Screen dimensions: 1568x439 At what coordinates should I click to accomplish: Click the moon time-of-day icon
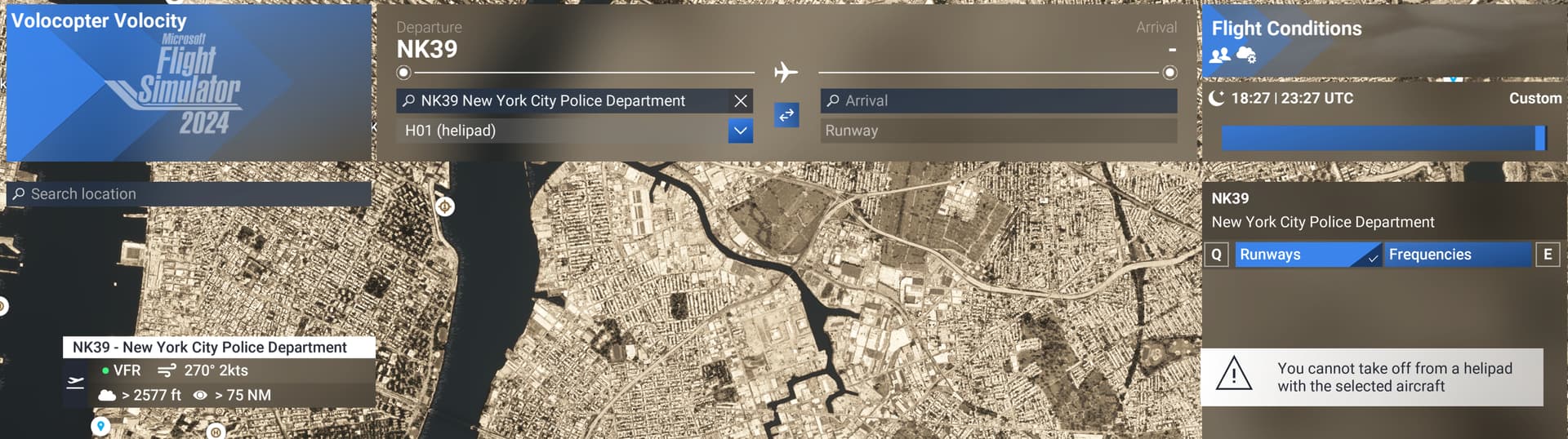pos(1217,98)
